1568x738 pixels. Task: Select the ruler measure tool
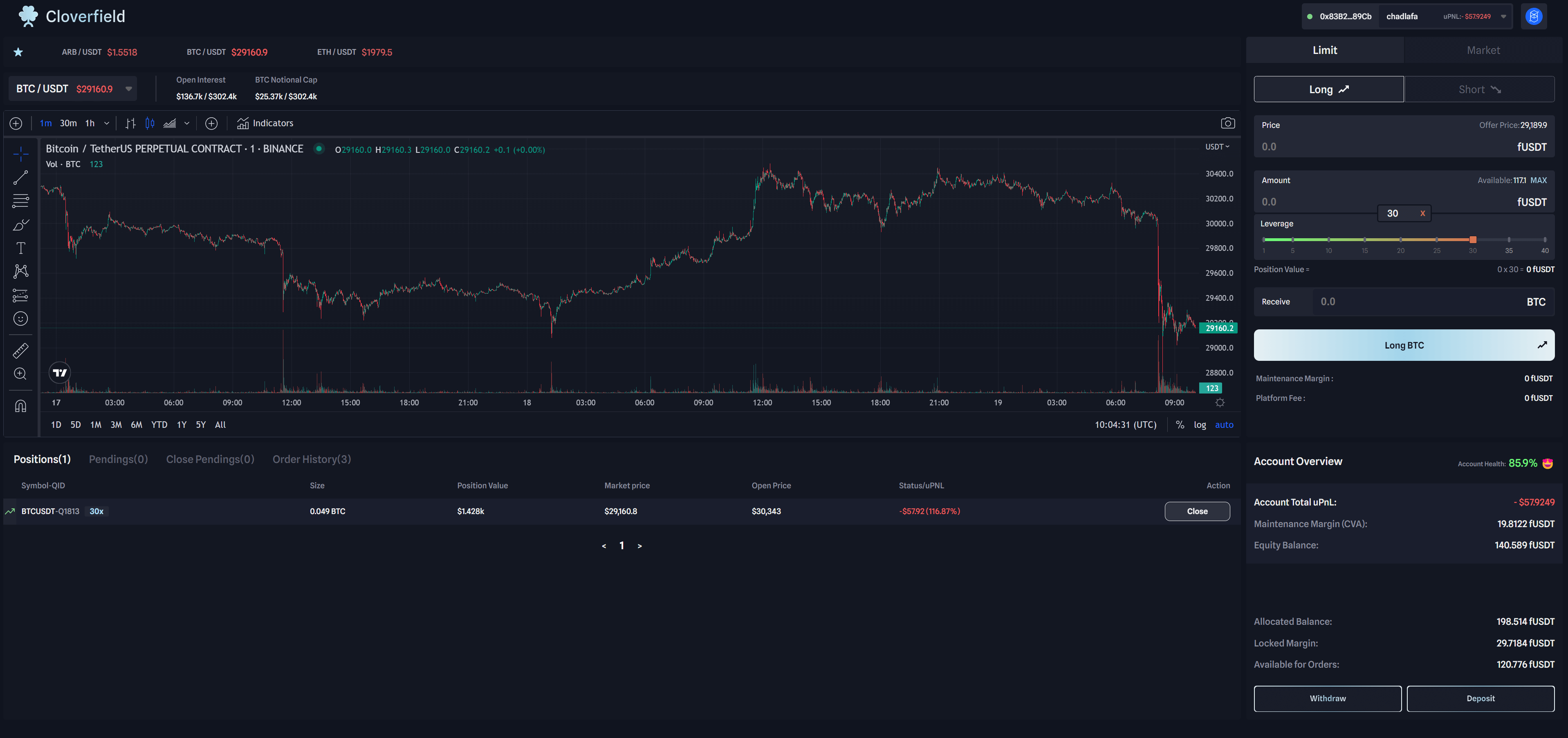[x=21, y=351]
